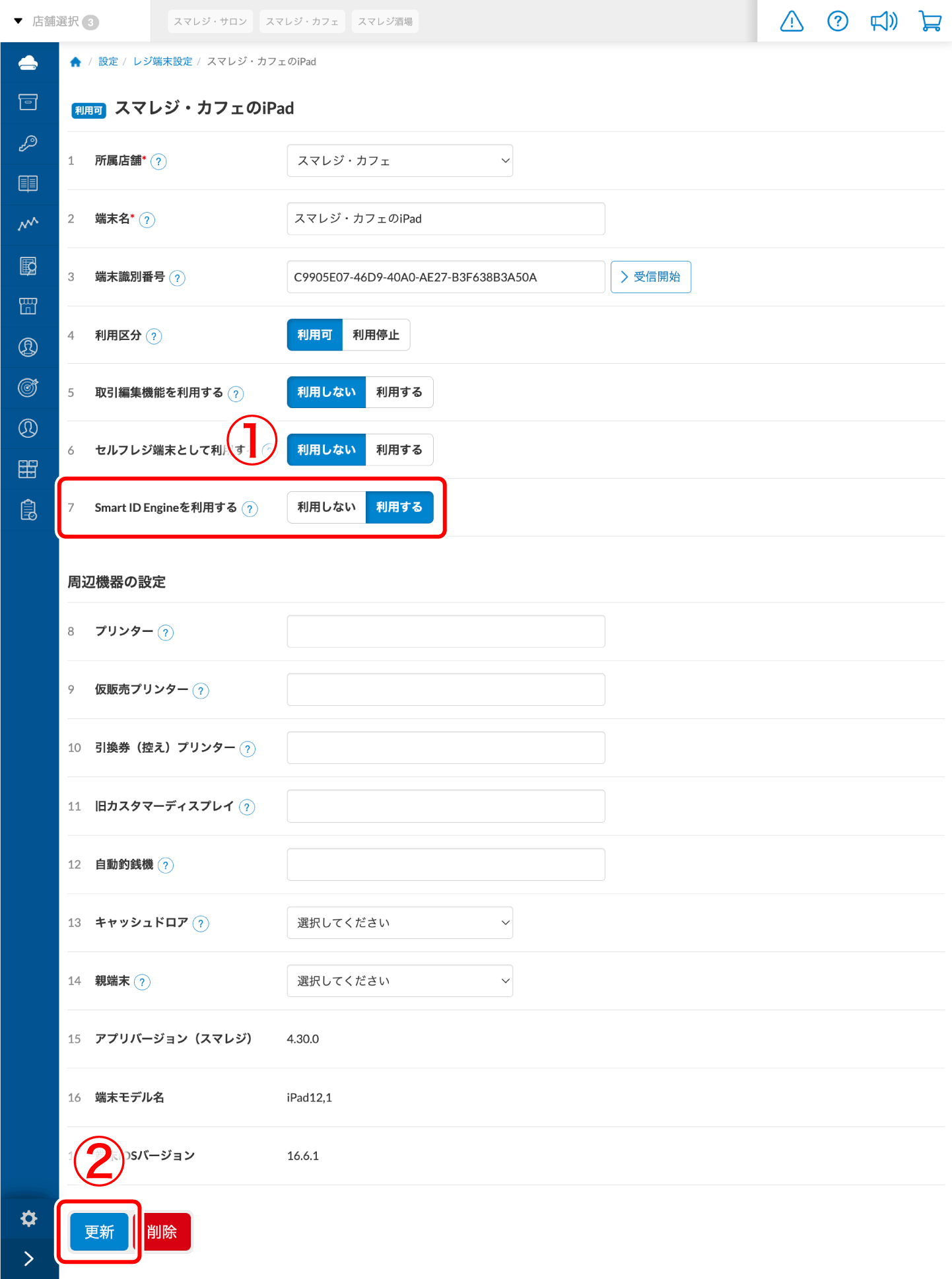The image size is (952, 1279).
Task: Open the shopping cart icon in header
Action: pyautogui.click(x=930, y=21)
